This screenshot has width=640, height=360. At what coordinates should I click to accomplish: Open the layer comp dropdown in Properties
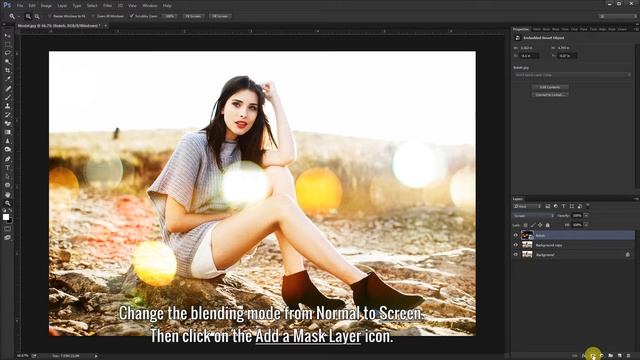tap(572, 75)
